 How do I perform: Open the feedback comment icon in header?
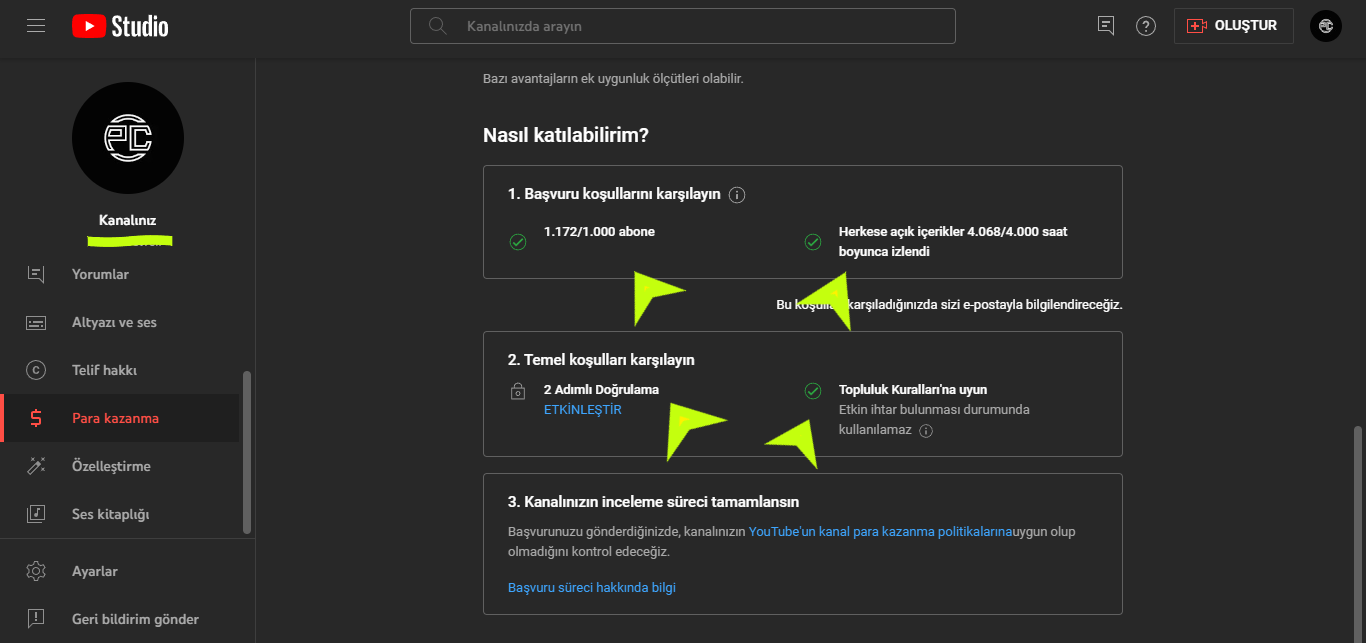click(1106, 26)
